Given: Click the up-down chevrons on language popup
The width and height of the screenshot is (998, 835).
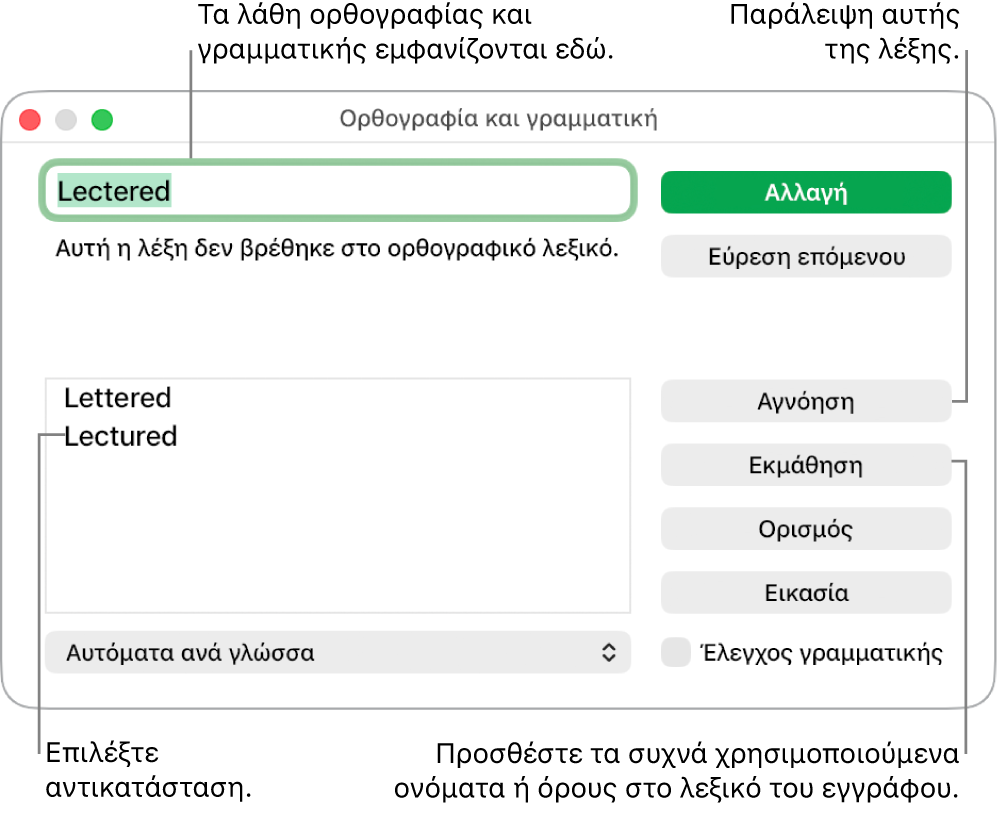Looking at the screenshot, I should [608, 652].
